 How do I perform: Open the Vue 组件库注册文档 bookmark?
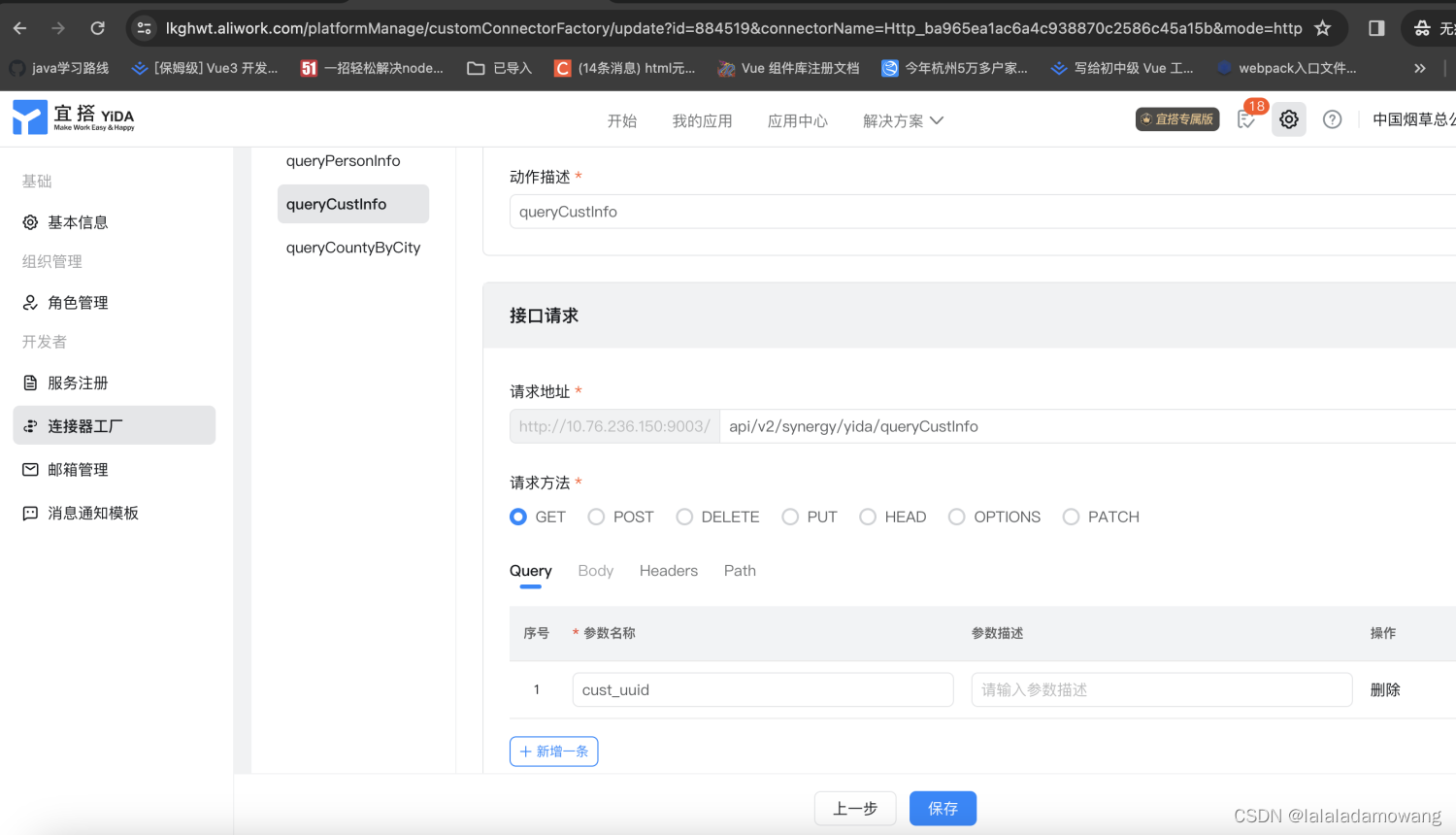click(788, 68)
